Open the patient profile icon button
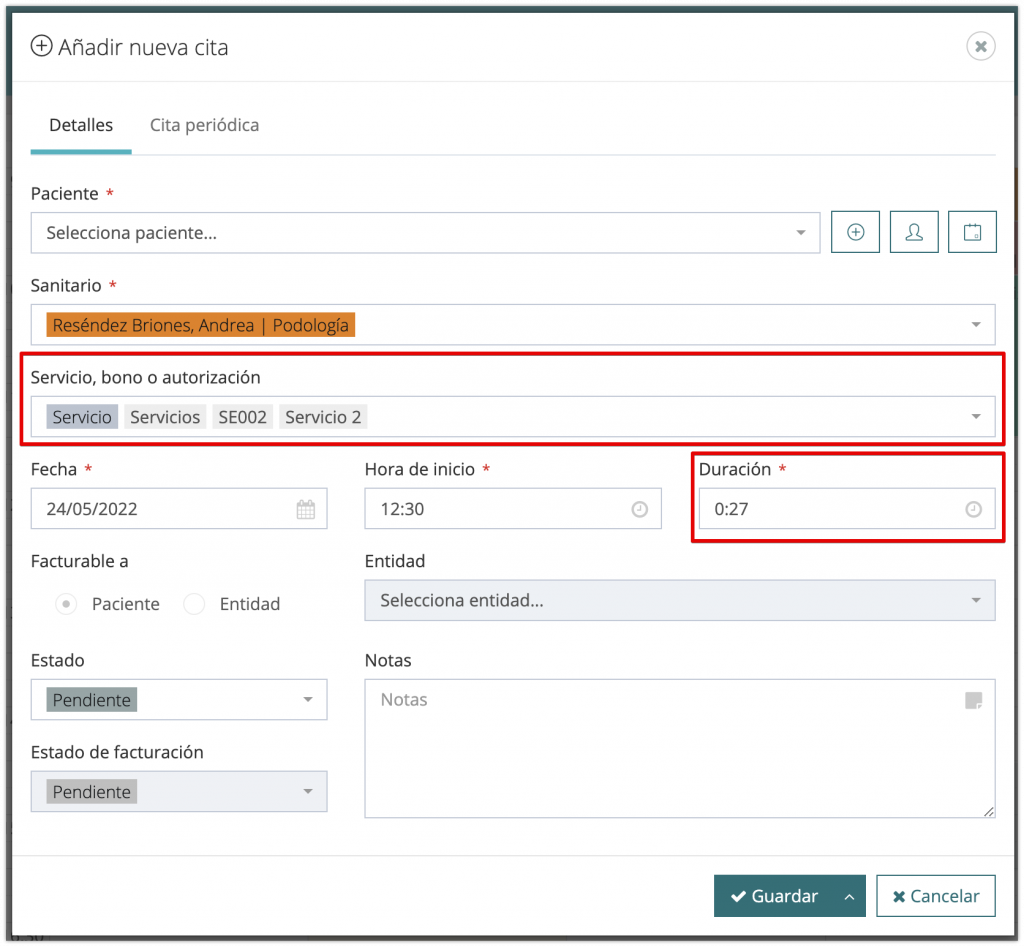The image size is (1024, 947). tap(914, 232)
